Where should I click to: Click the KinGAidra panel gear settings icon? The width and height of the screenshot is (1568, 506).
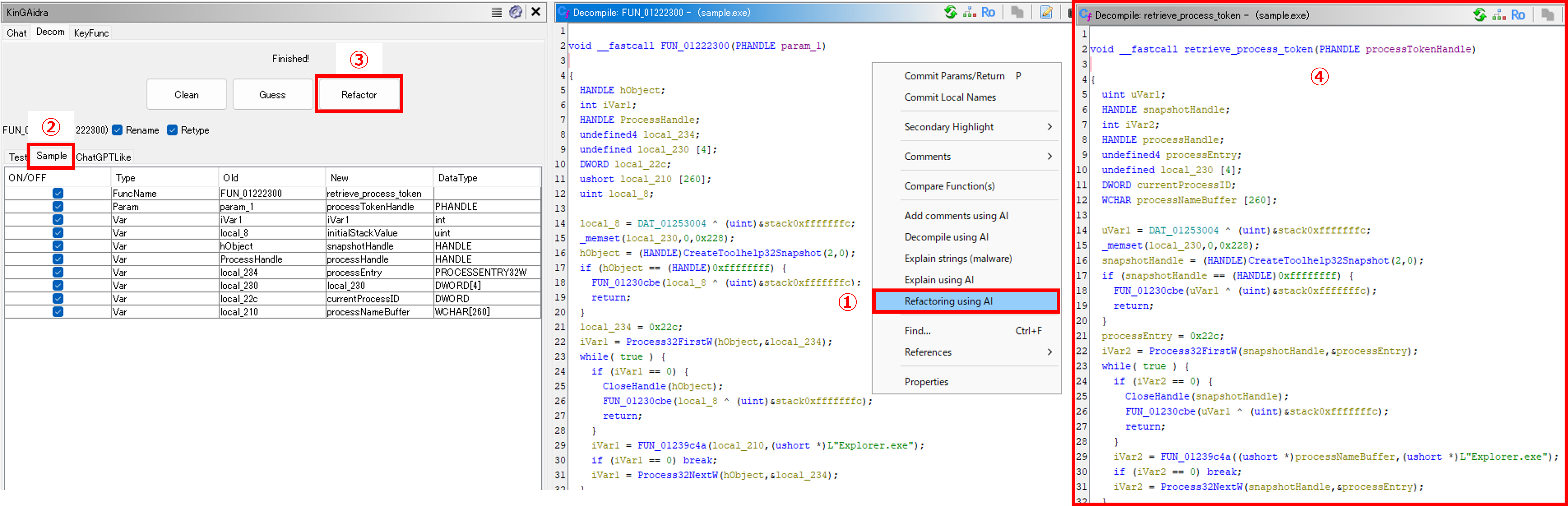(516, 12)
